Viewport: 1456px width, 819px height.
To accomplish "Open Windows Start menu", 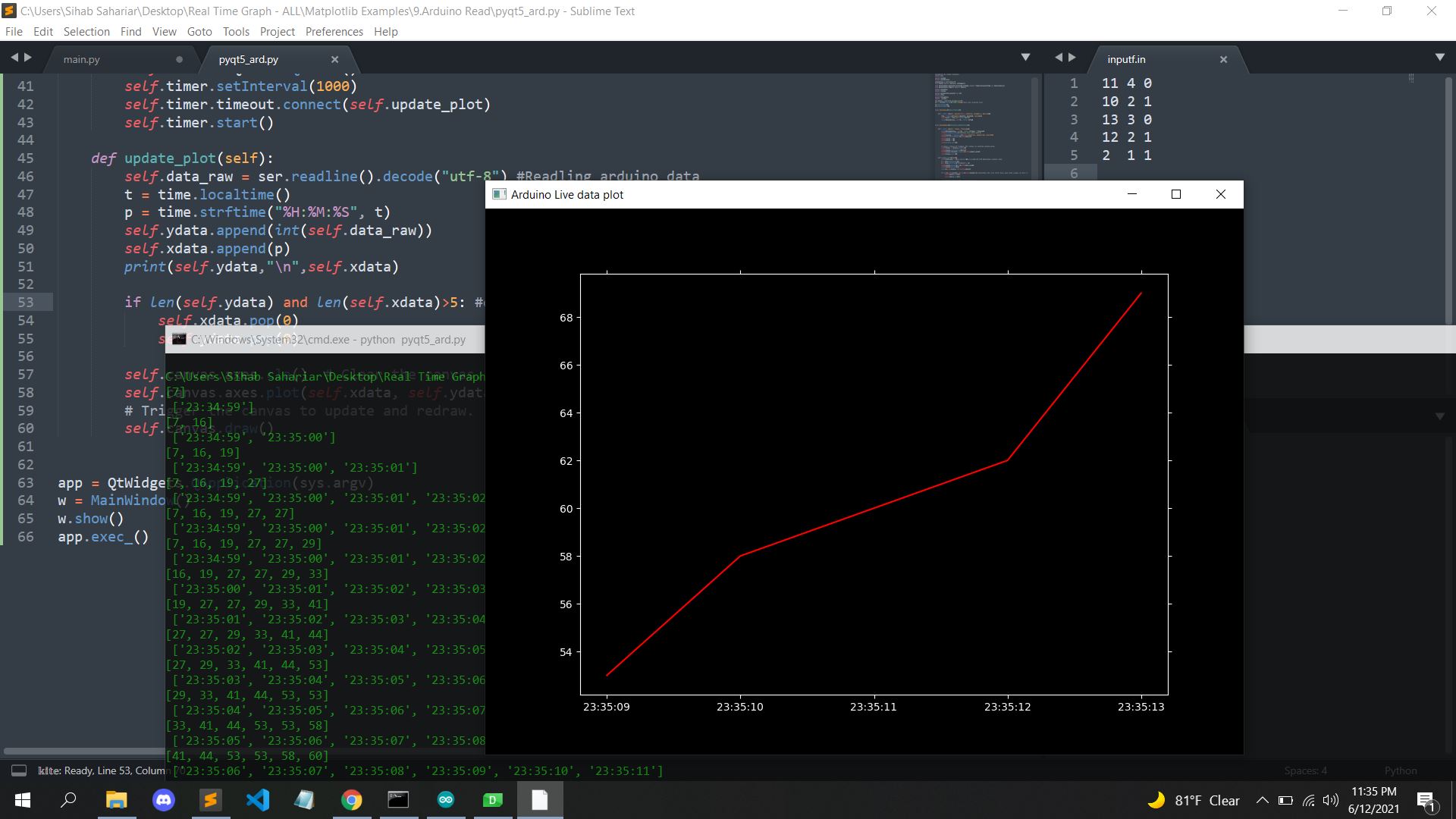I will point(22,800).
